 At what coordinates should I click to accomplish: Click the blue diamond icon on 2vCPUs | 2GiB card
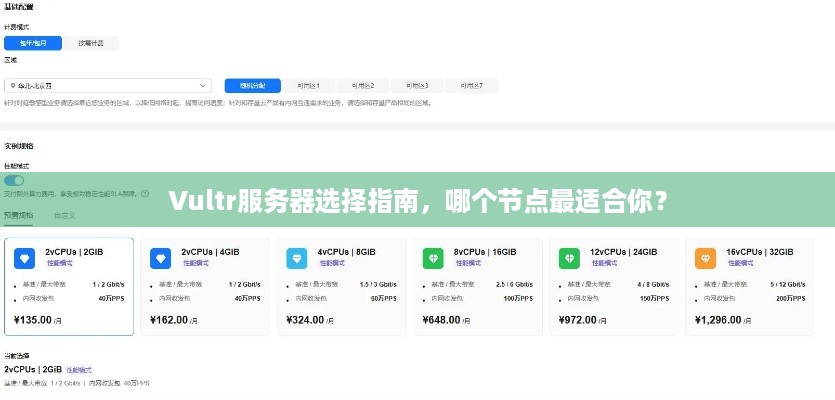coord(24,258)
